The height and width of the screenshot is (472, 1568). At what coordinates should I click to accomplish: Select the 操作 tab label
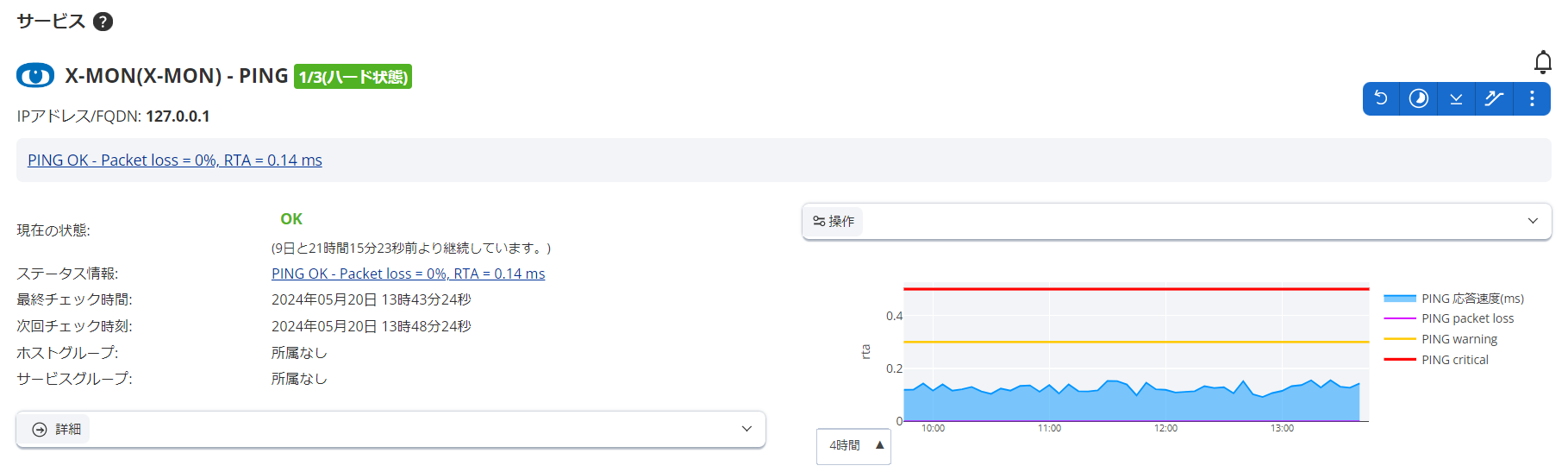pos(834,222)
